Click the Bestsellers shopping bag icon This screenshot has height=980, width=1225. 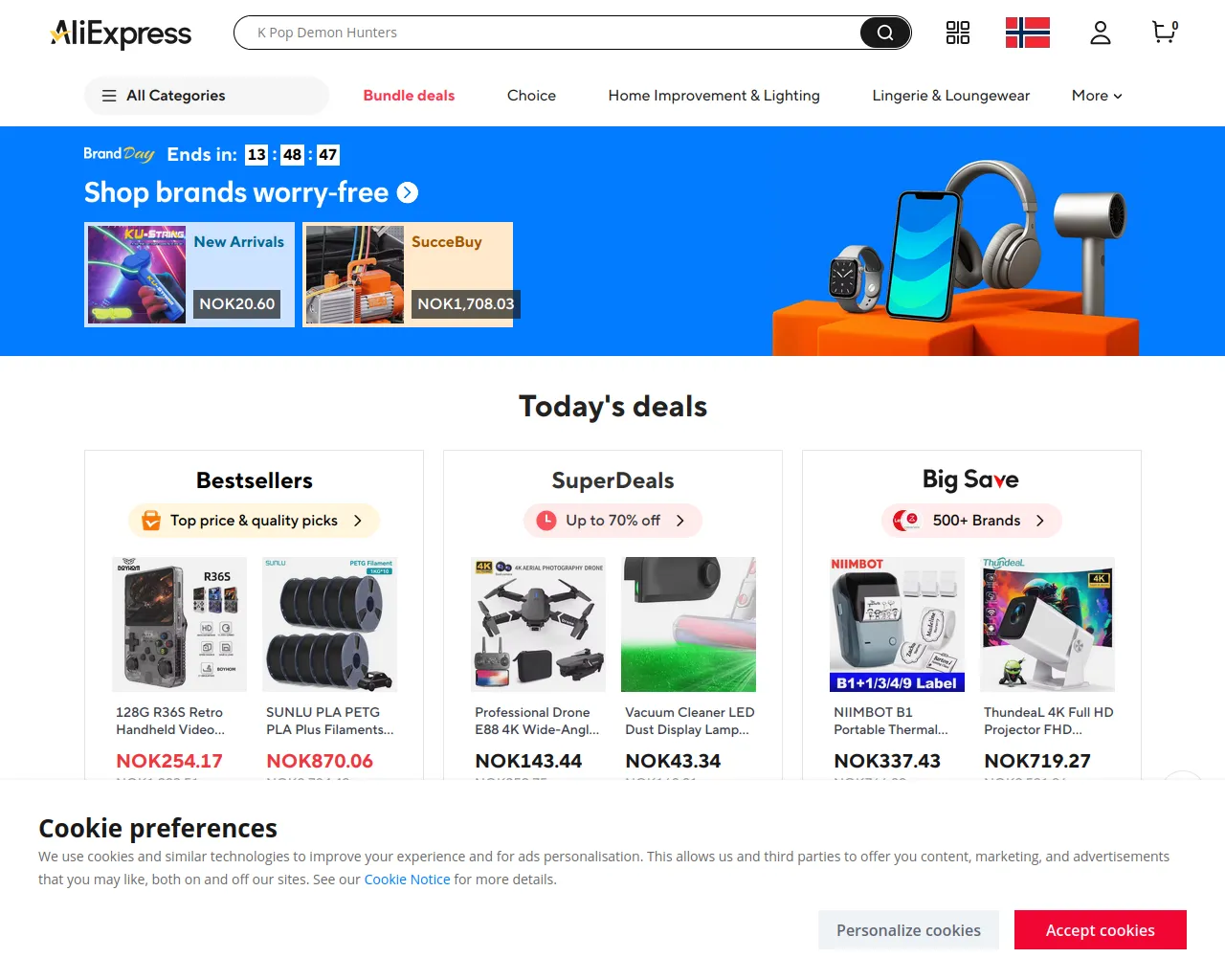click(151, 521)
